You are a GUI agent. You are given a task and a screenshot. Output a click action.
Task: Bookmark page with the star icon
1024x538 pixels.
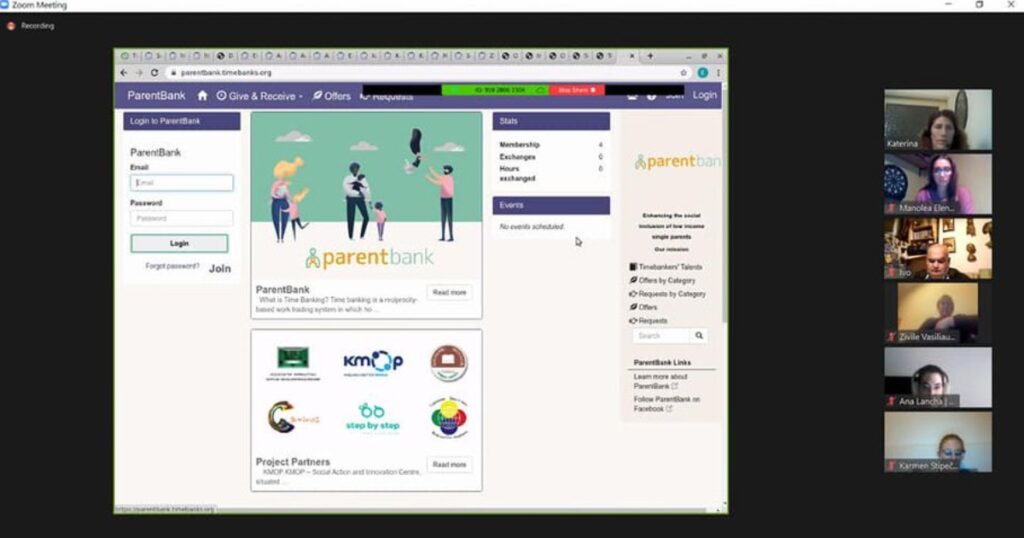684,73
